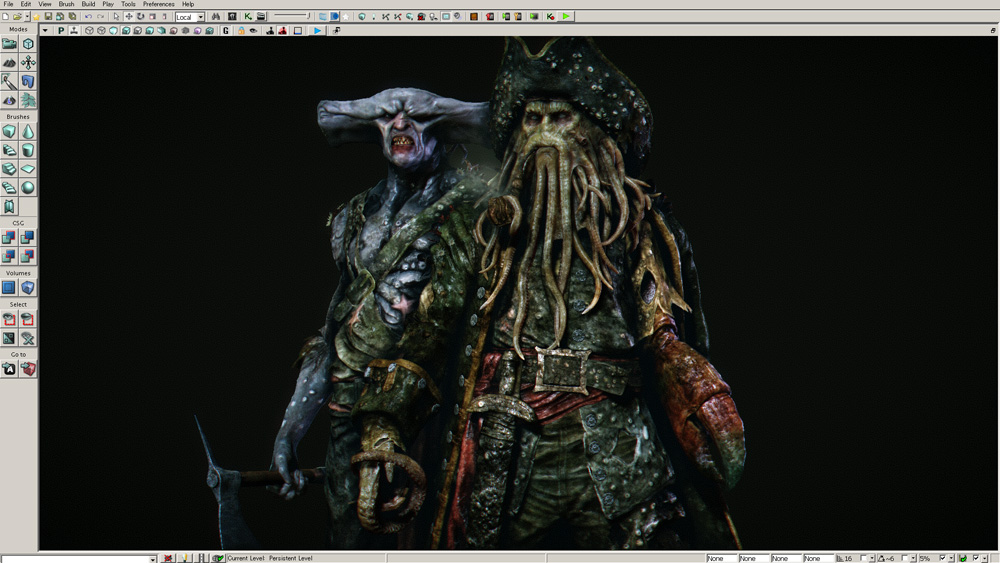Screen dimensions: 1000x563
Task: Toggle the square frame icon in viewport toolbar
Action: click(298, 31)
